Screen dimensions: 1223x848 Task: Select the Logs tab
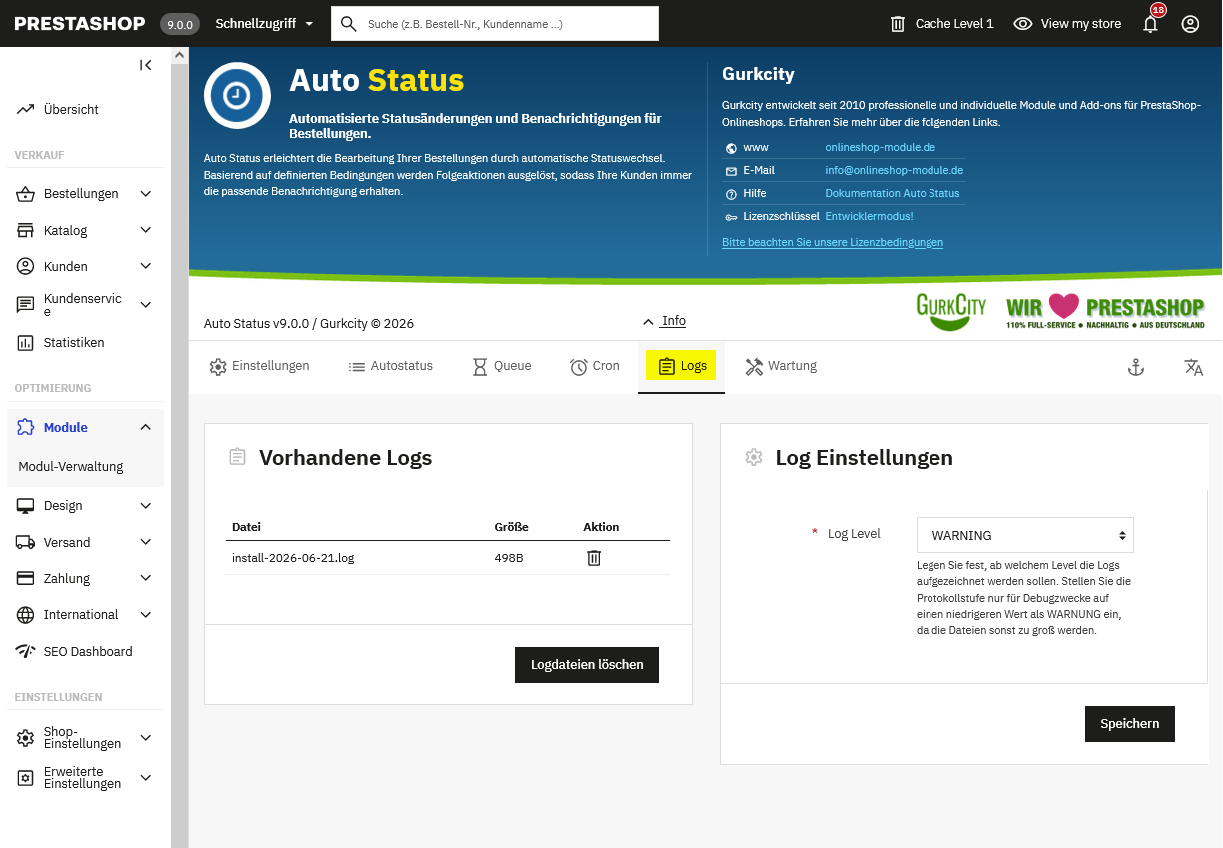[x=682, y=366]
